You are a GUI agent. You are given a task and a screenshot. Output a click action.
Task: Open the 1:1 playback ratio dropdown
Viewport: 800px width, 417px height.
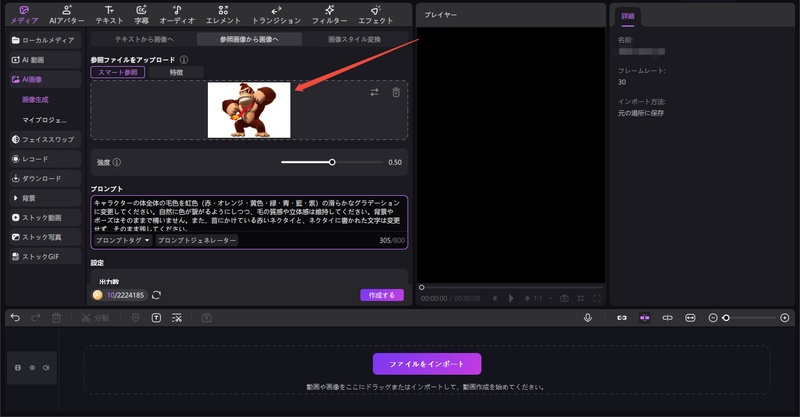click(543, 298)
